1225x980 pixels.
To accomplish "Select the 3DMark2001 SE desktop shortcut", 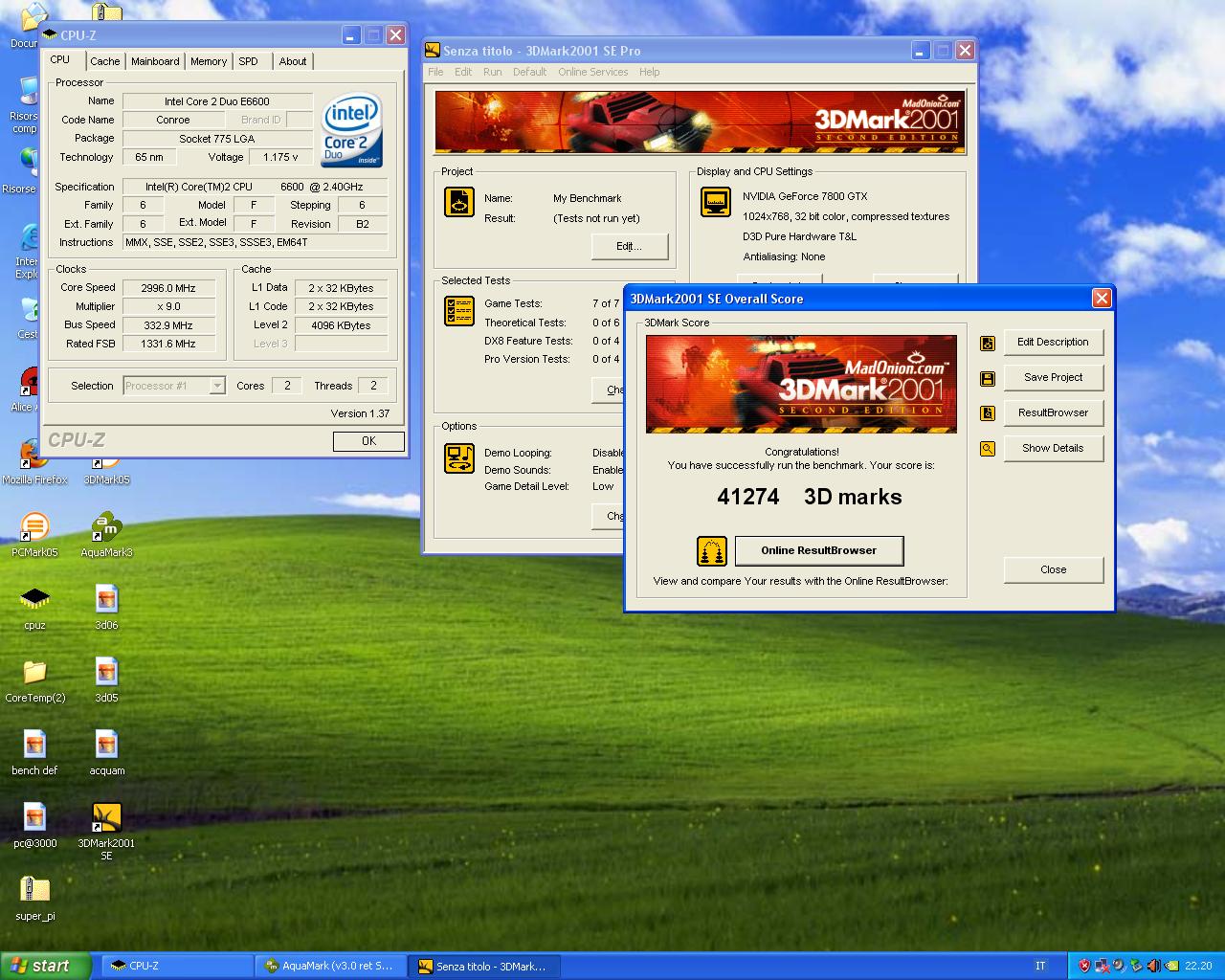I will [106, 830].
